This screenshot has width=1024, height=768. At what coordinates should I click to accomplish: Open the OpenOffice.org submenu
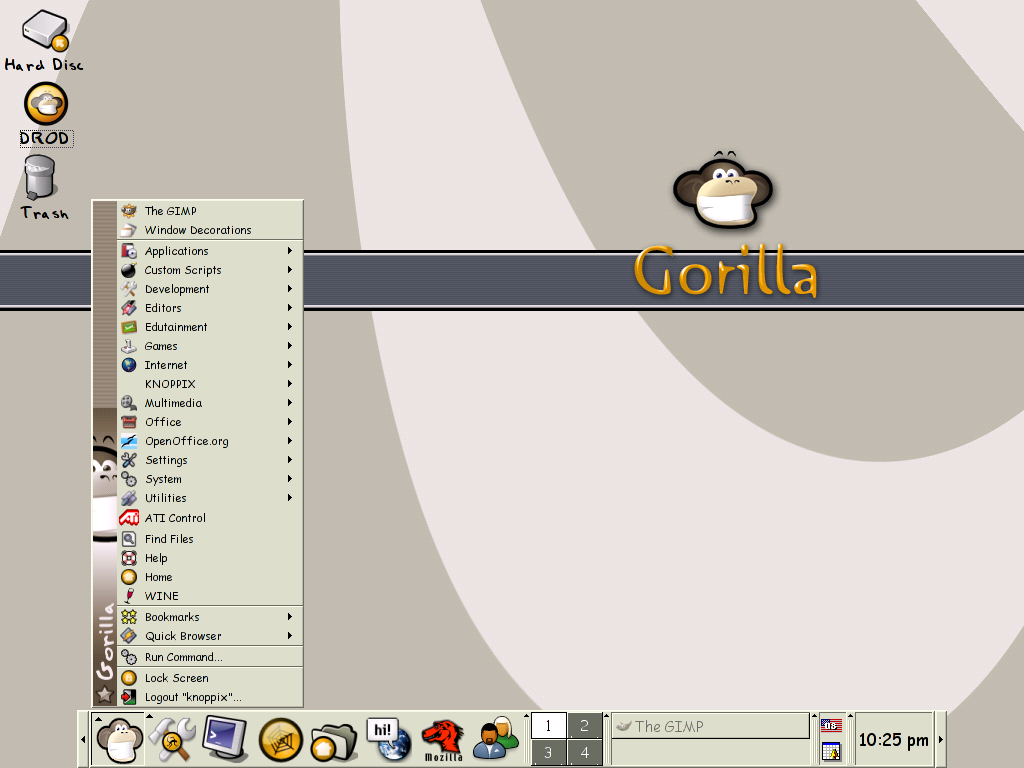[x=210, y=441]
